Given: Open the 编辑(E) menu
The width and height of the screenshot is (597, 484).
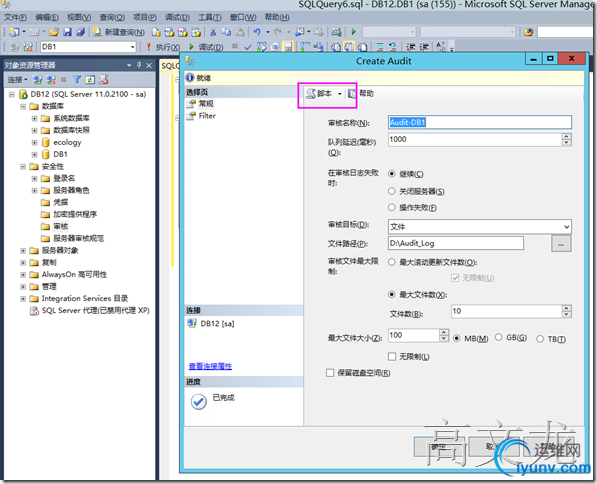Looking at the screenshot, I should (x=47, y=17).
